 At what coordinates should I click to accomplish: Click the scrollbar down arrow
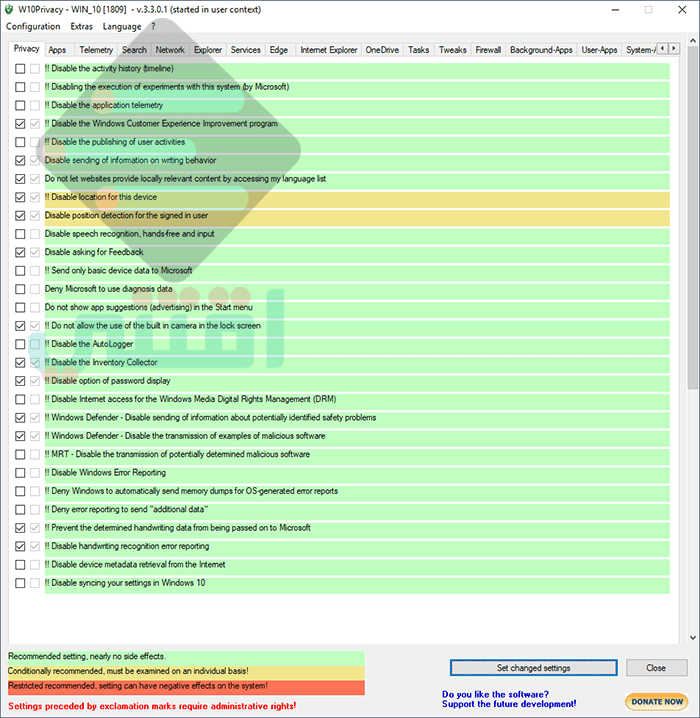pyautogui.click(x=693, y=637)
